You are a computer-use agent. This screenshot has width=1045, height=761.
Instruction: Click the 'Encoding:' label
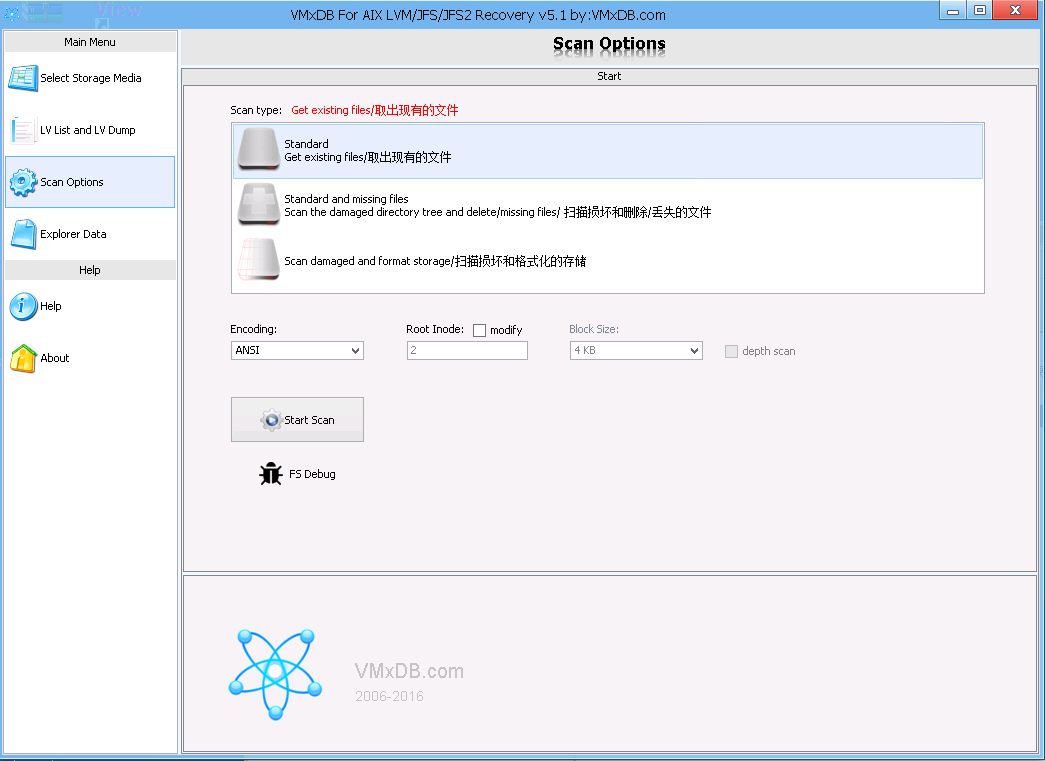253,329
